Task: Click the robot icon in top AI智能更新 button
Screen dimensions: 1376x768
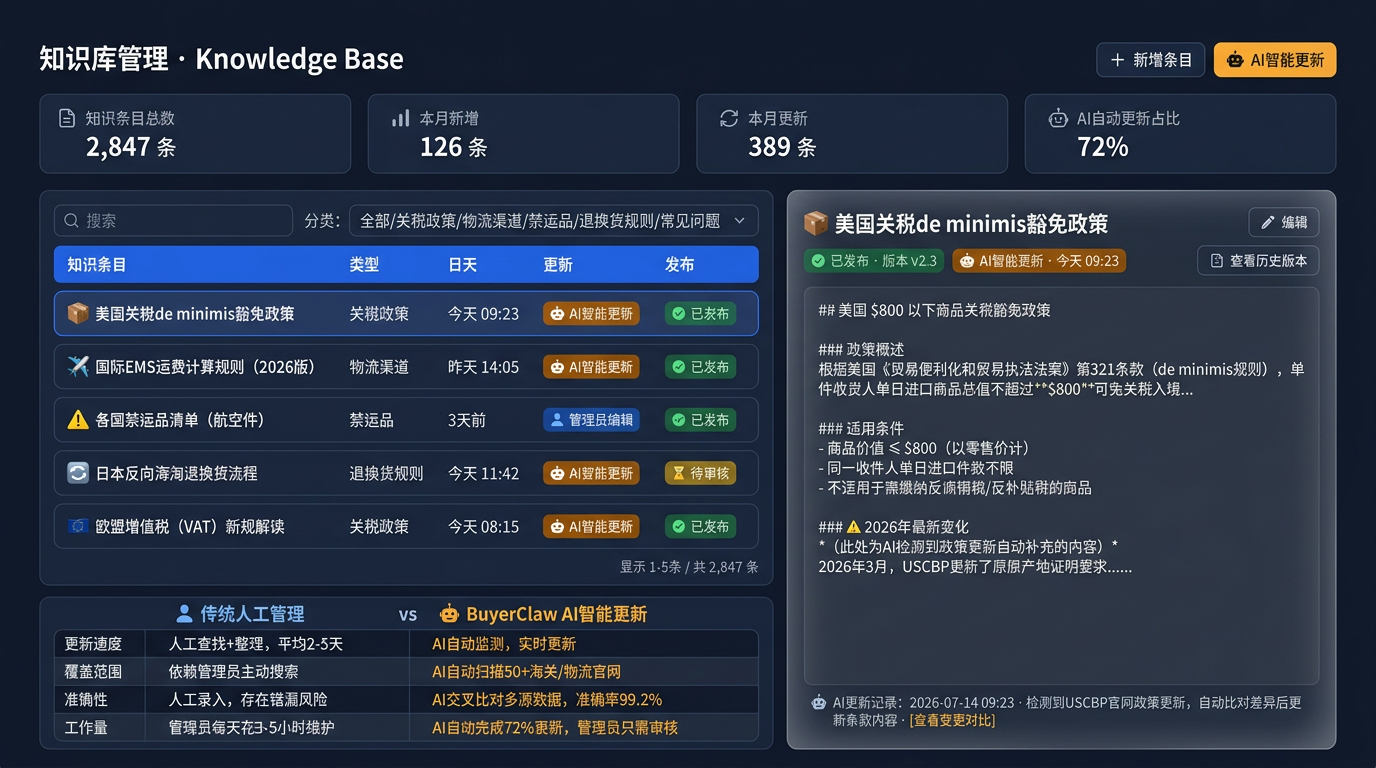Action: tap(1235, 60)
